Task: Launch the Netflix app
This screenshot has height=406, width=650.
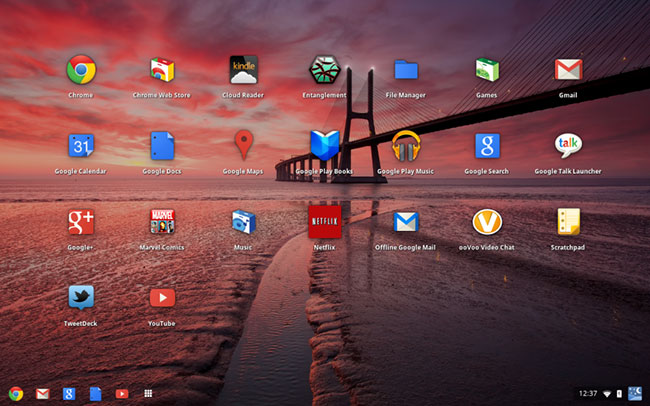Action: pos(325,221)
